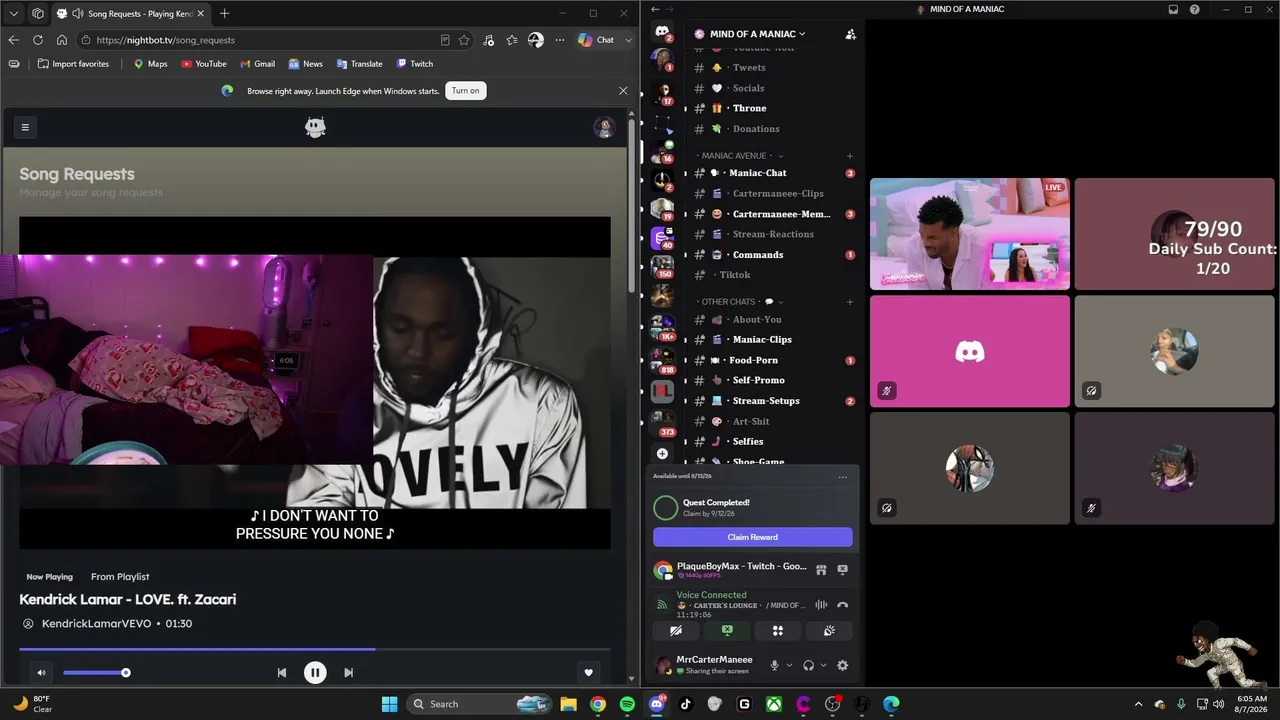Adjust the Nightbot volume slider
The width and height of the screenshot is (1280, 720).
(95, 673)
